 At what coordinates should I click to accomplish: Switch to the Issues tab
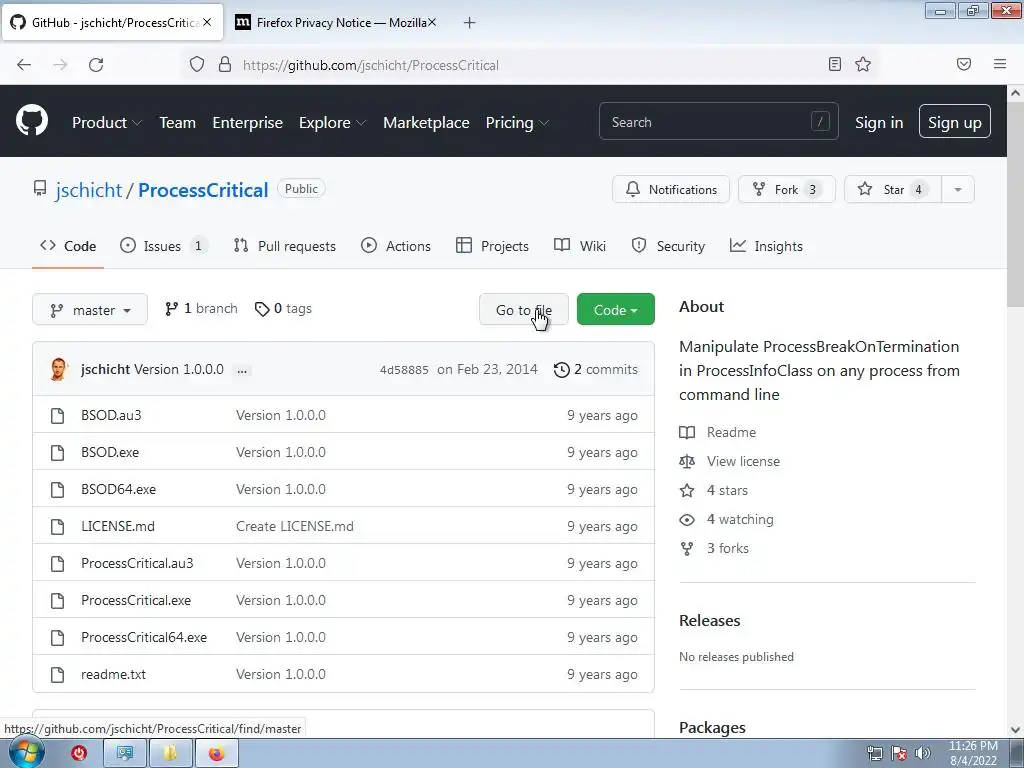164,246
